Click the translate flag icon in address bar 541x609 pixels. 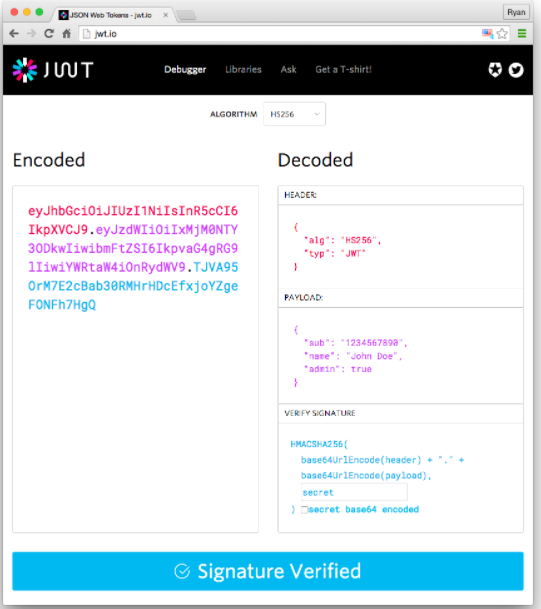(x=487, y=34)
